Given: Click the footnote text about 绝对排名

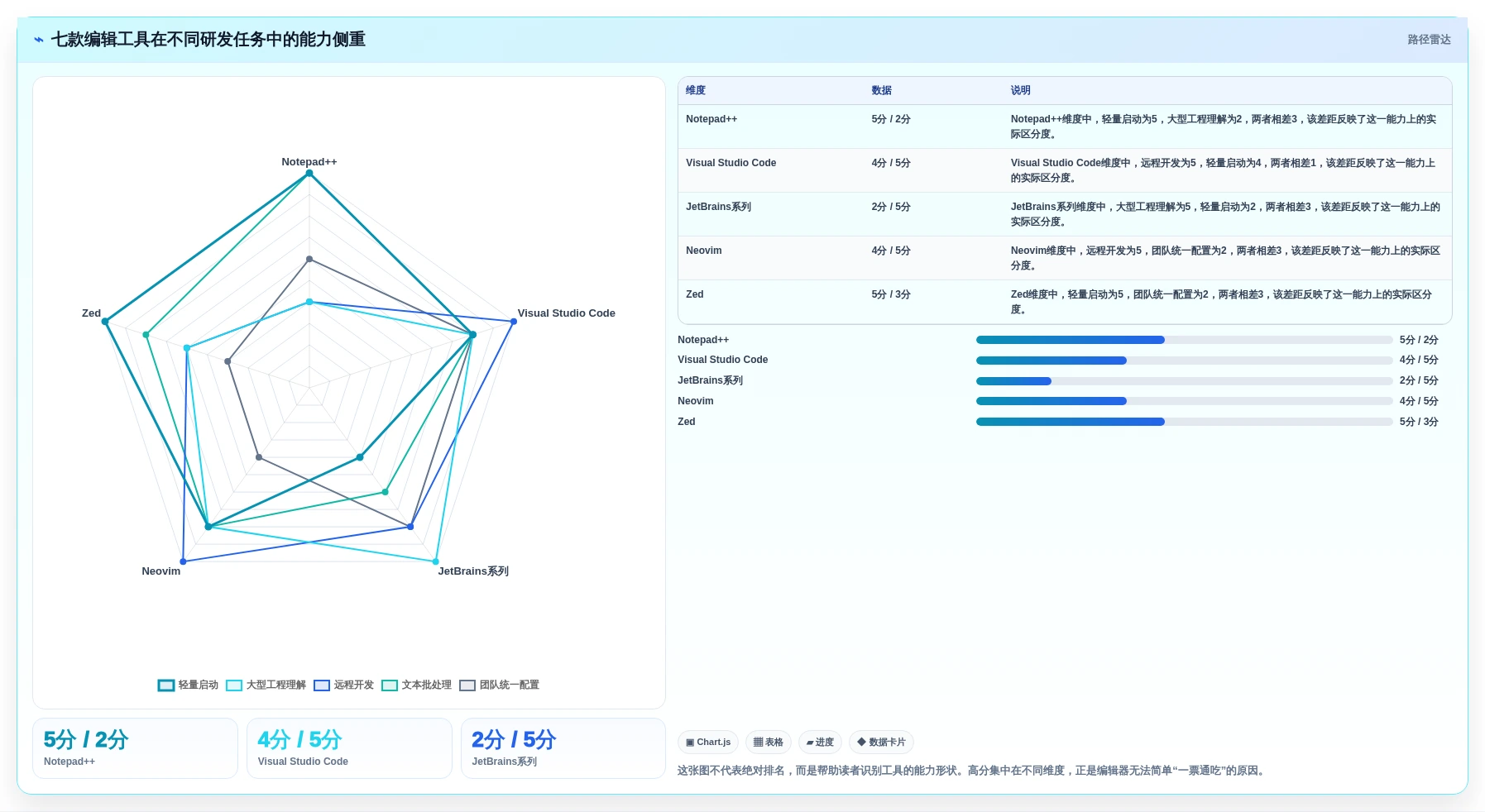Looking at the screenshot, I should [x=973, y=771].
